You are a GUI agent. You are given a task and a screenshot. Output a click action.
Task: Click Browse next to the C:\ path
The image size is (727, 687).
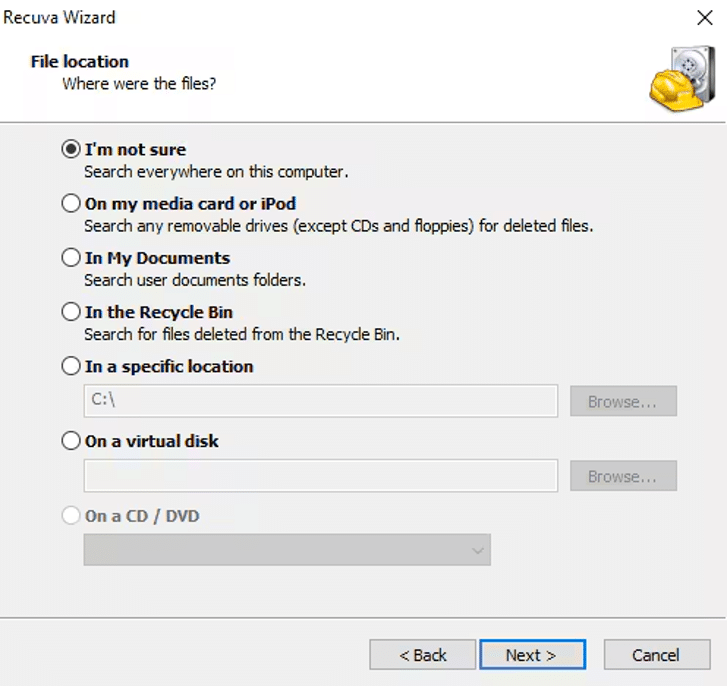[623, 401]
